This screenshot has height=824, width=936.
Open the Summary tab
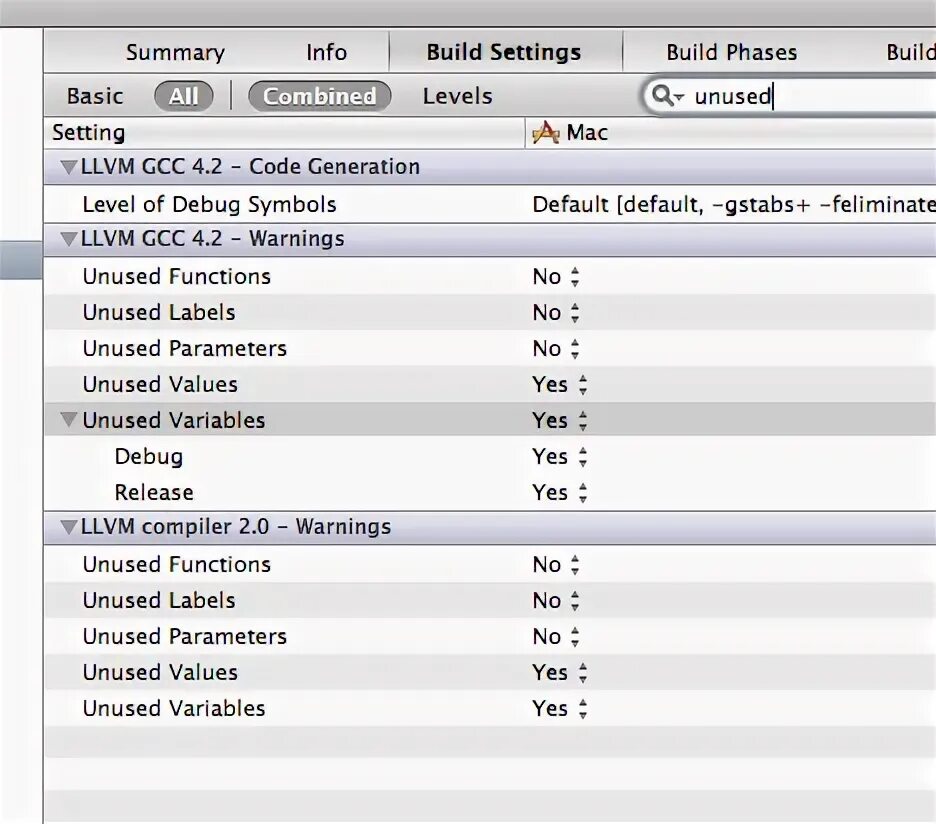pos(176,53)
